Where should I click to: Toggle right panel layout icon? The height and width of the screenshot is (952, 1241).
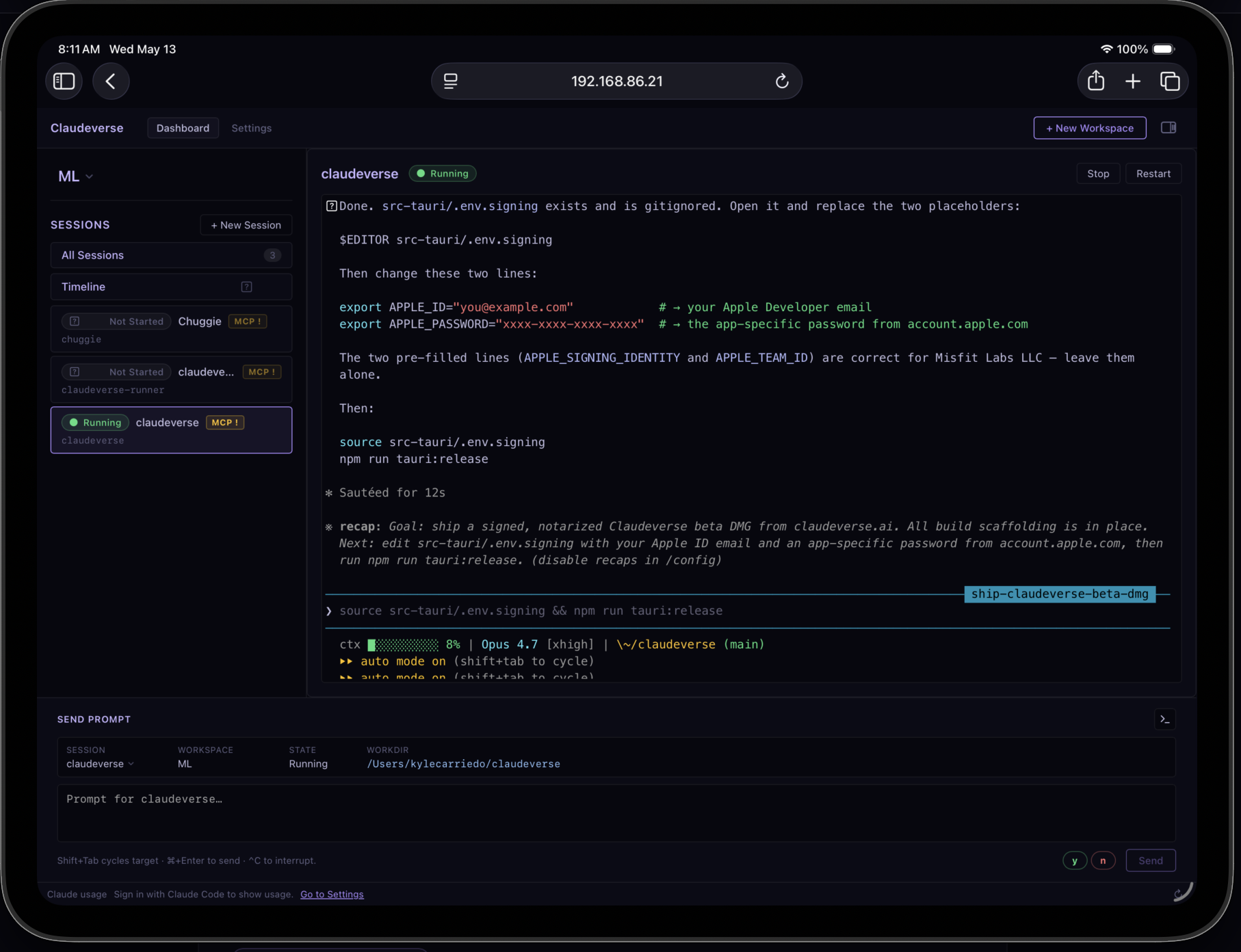coord(1168,128)
